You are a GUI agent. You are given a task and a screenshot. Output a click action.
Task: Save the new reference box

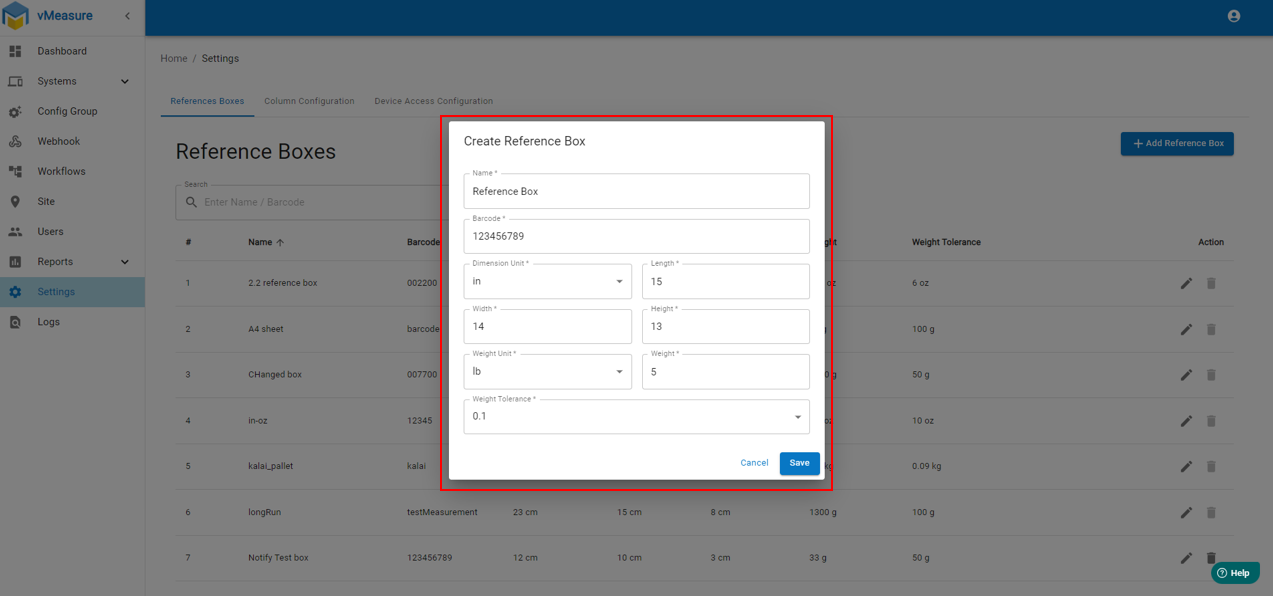(x=800, y=463)
